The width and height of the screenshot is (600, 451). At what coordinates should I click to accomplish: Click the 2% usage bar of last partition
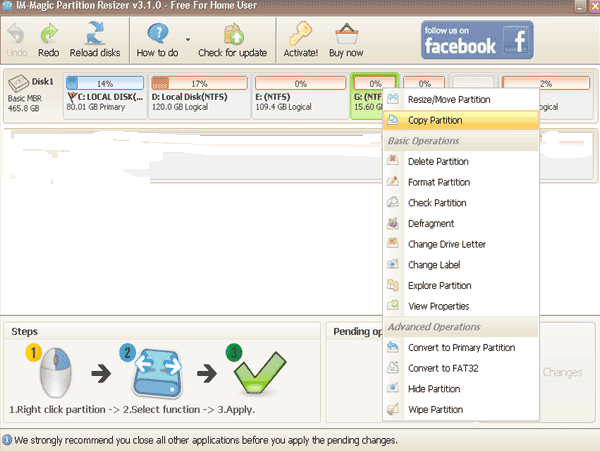[546, 83]
